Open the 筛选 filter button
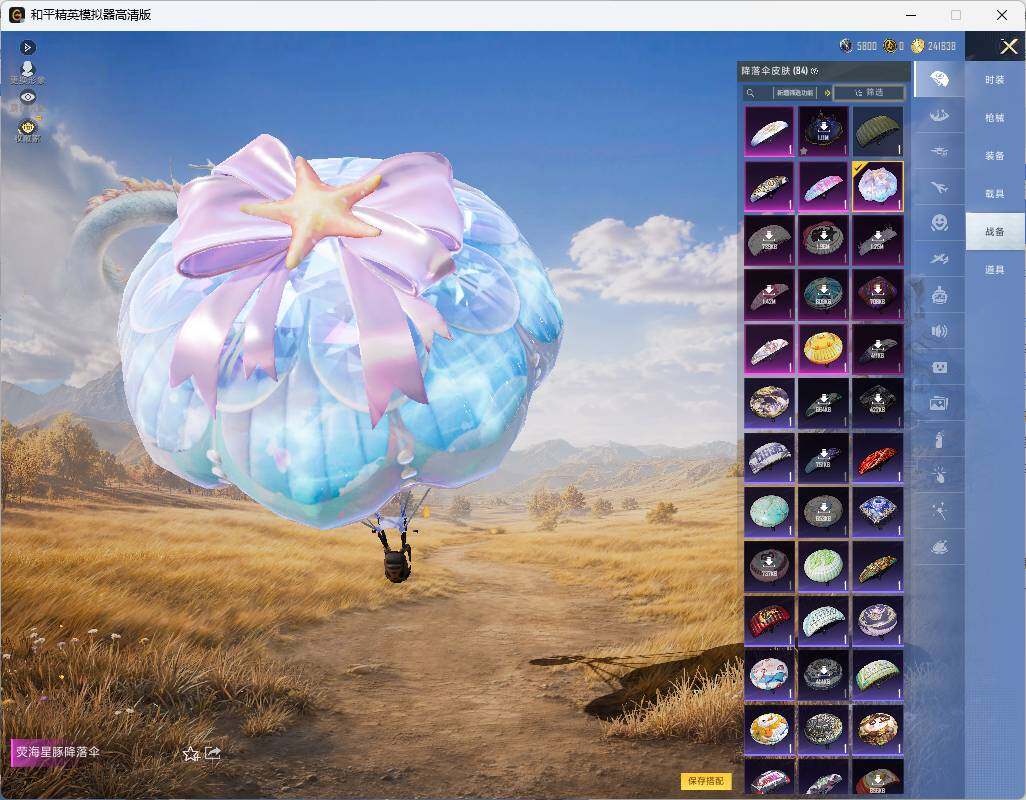This screenshot has width=1026, height=800. (869, 93)
